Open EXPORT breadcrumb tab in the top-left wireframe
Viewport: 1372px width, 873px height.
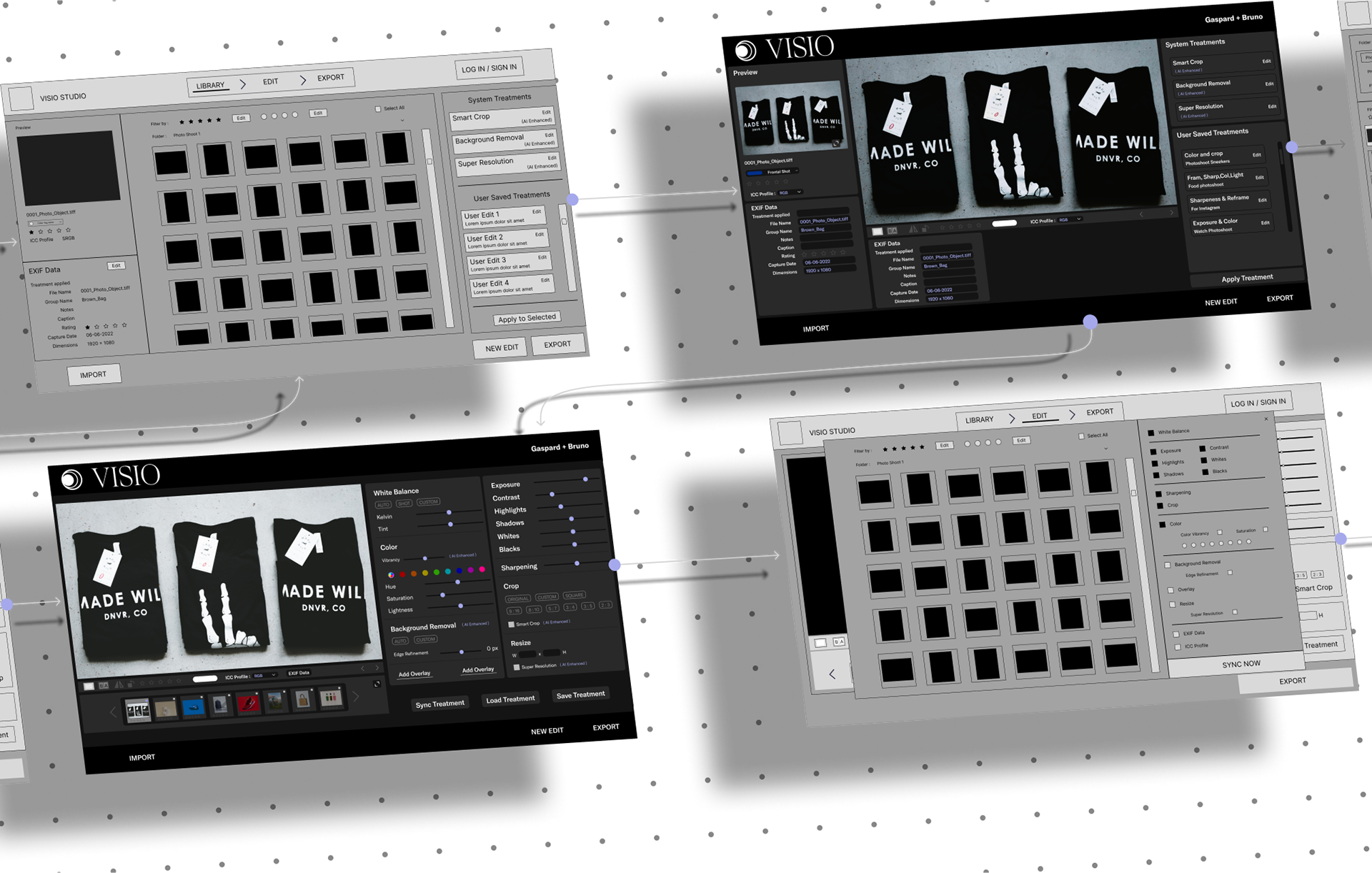point(330,78)
